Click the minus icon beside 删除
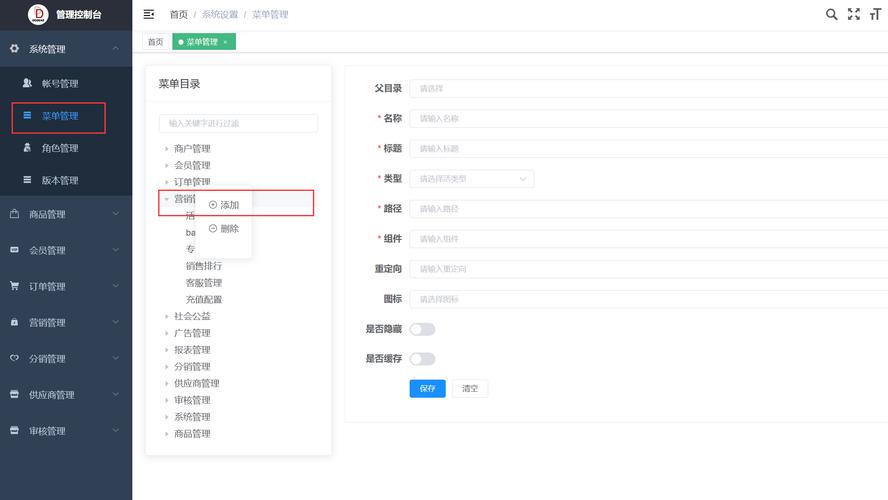Viewport: 888px width, 500px height. pyautogui.click(x=213, y=229)
